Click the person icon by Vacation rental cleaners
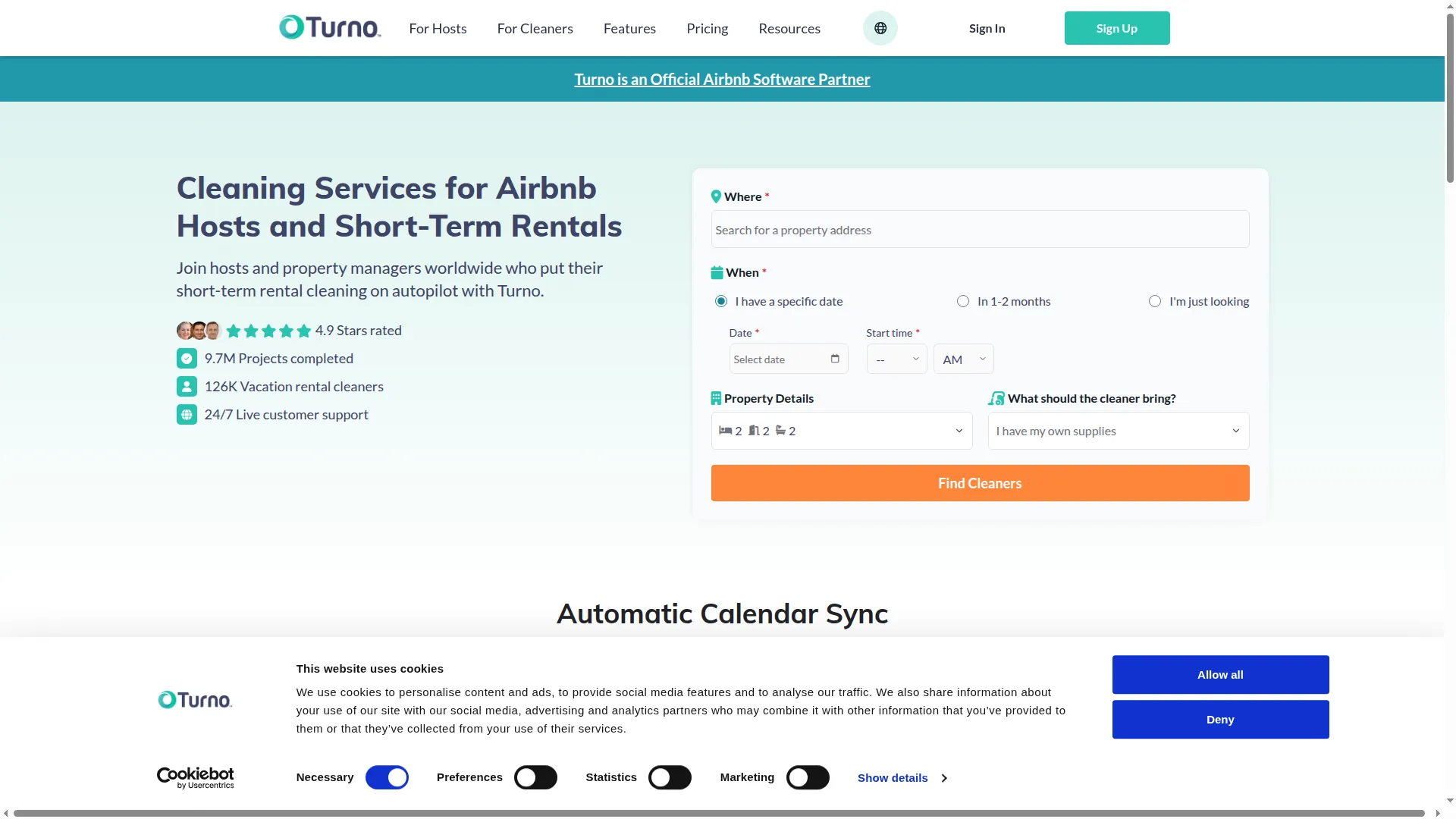Image resolution: width=1456 pixels, height=819 pixels. tap(187, 387)
